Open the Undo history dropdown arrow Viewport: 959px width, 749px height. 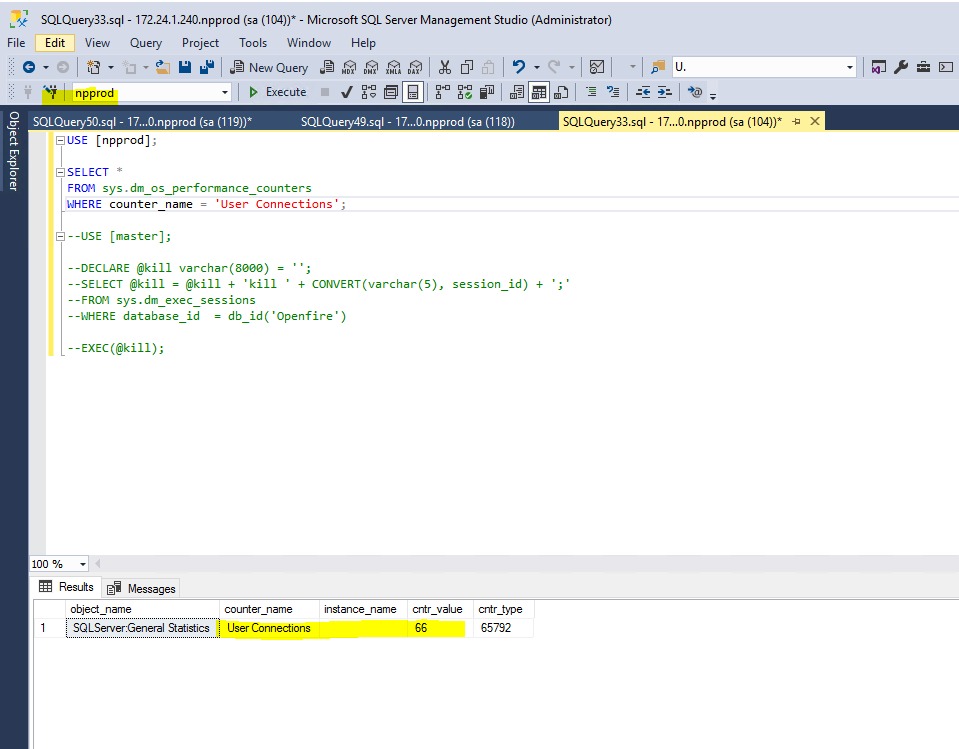pyautogui.click(x=536, y=67)
